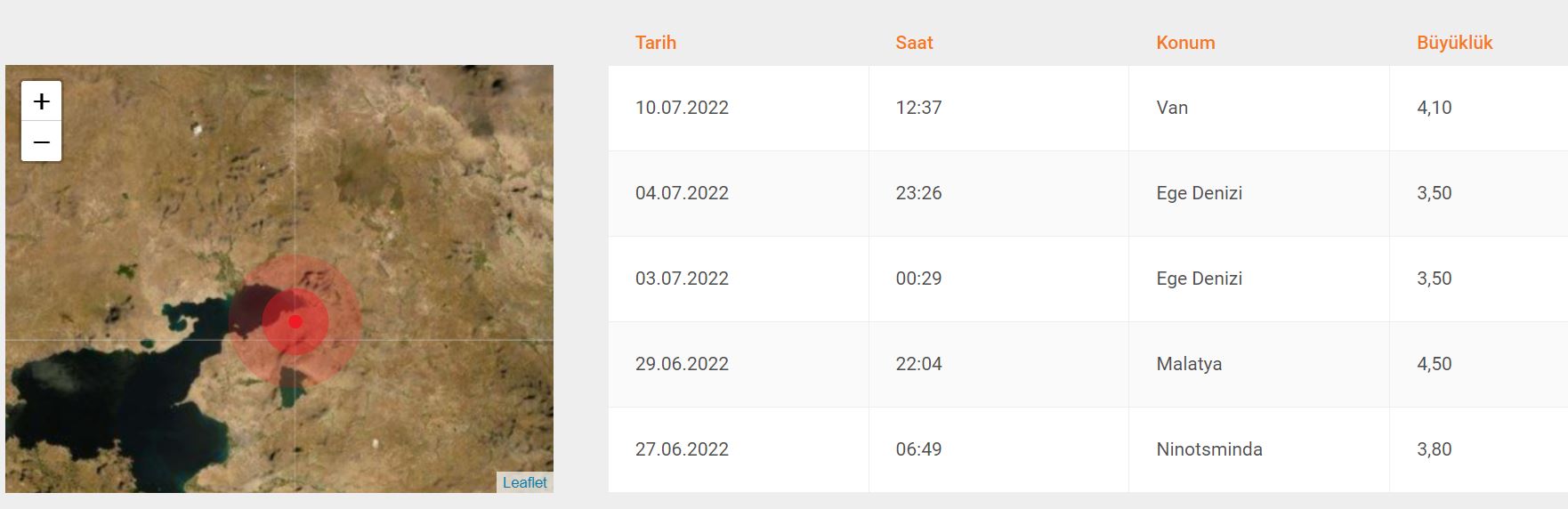Open the Leaflet attribution link
This screenshot has height=509, width=1568.
pyautogui.click(x=524, y=482)
